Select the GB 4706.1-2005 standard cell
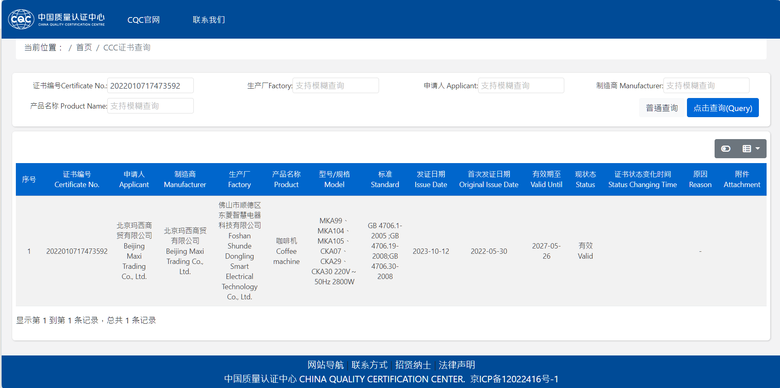This screenshot has width=780, height=388. (x=385, y=251)
